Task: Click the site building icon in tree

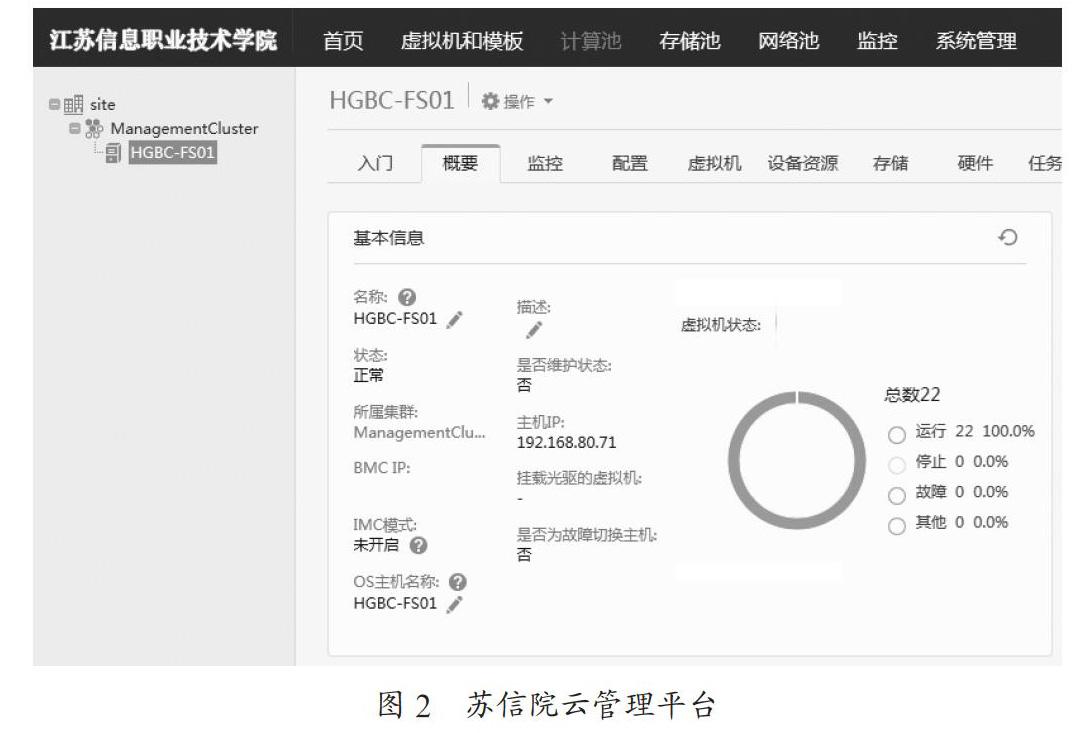Action: point(73,105)
